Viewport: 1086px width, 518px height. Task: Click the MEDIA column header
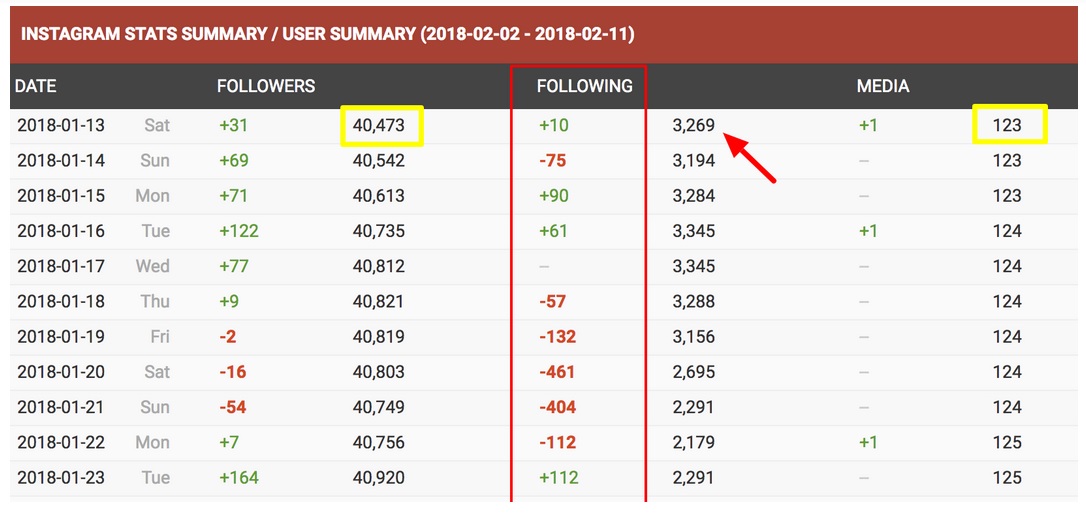pyautogui.click(x=883, y=87)
